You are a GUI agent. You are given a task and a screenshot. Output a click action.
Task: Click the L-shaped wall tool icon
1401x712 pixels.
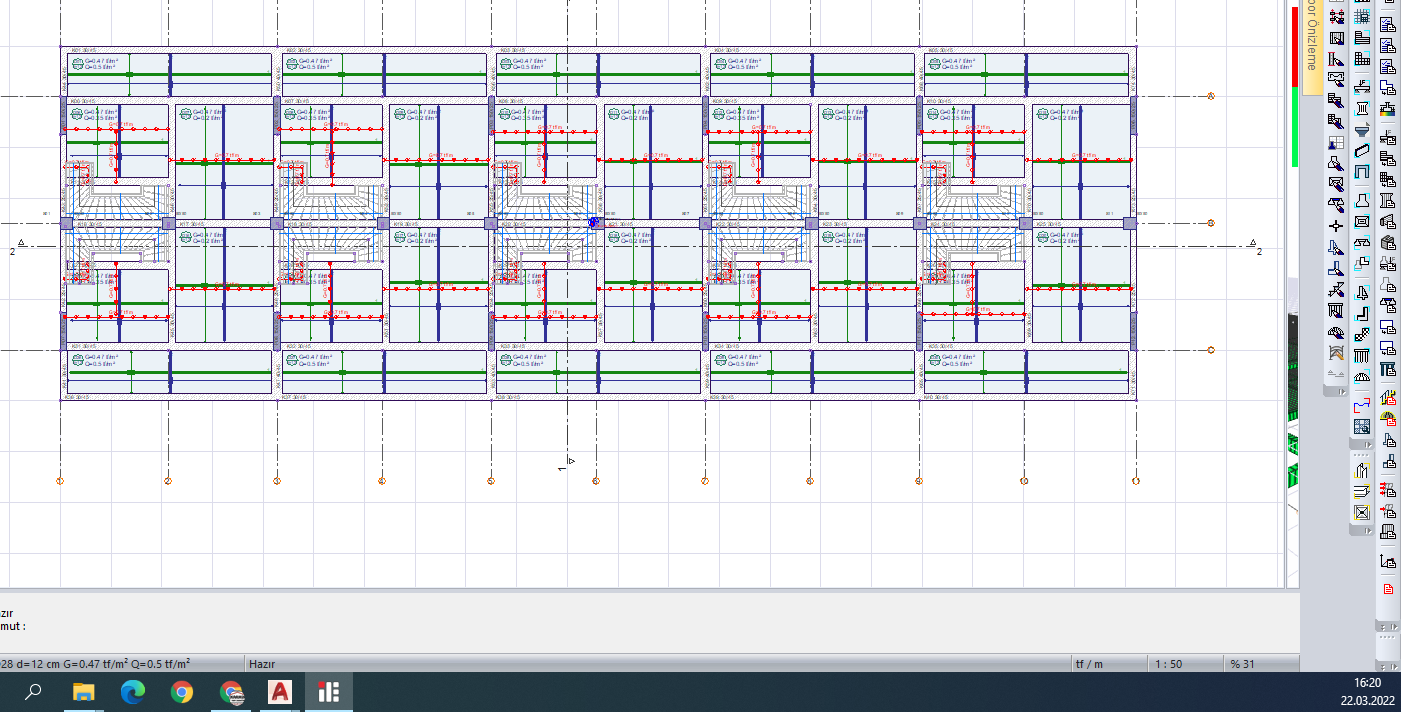[1362, 313]
